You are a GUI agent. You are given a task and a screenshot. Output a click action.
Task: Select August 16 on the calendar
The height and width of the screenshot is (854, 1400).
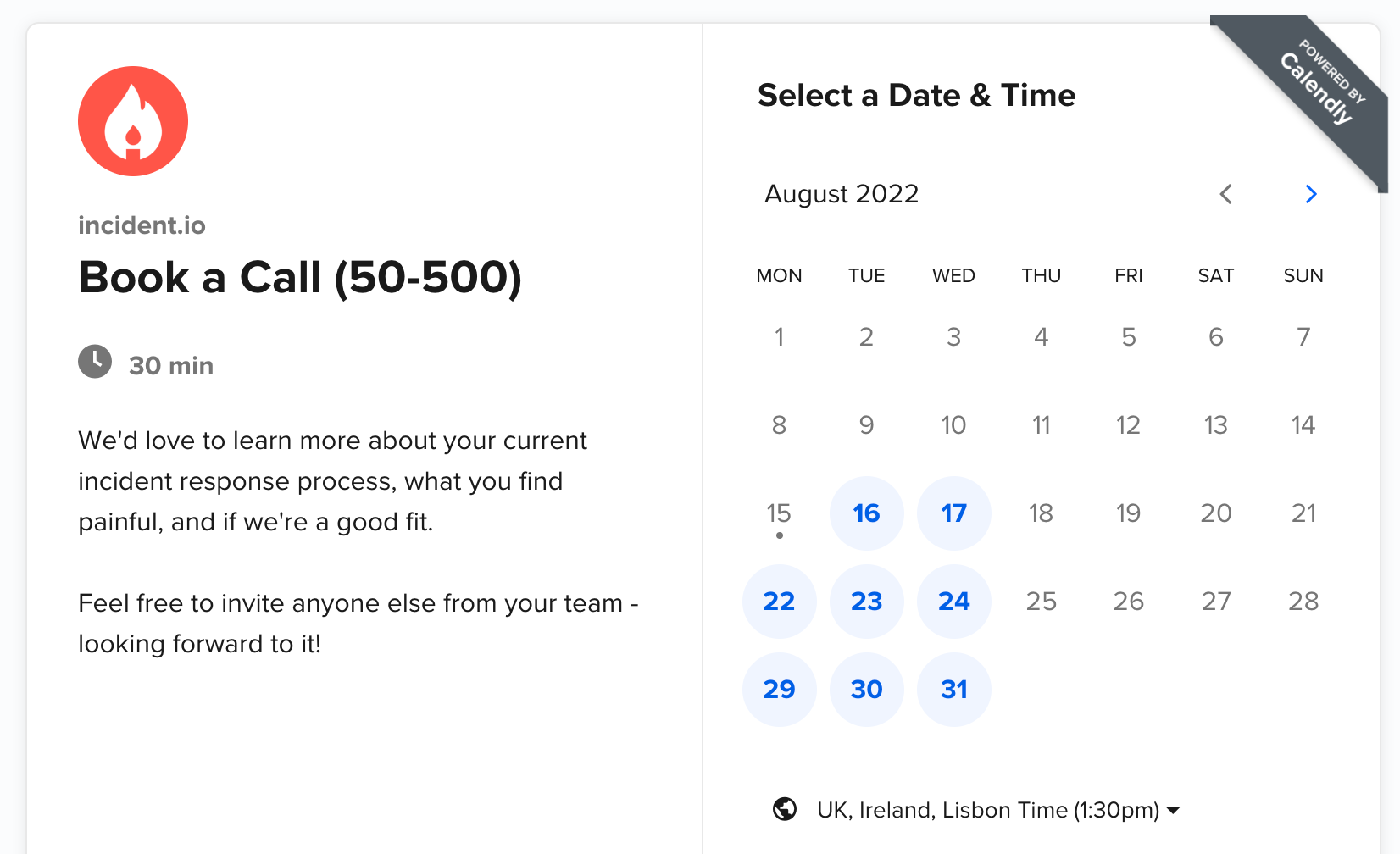(866, 513)
